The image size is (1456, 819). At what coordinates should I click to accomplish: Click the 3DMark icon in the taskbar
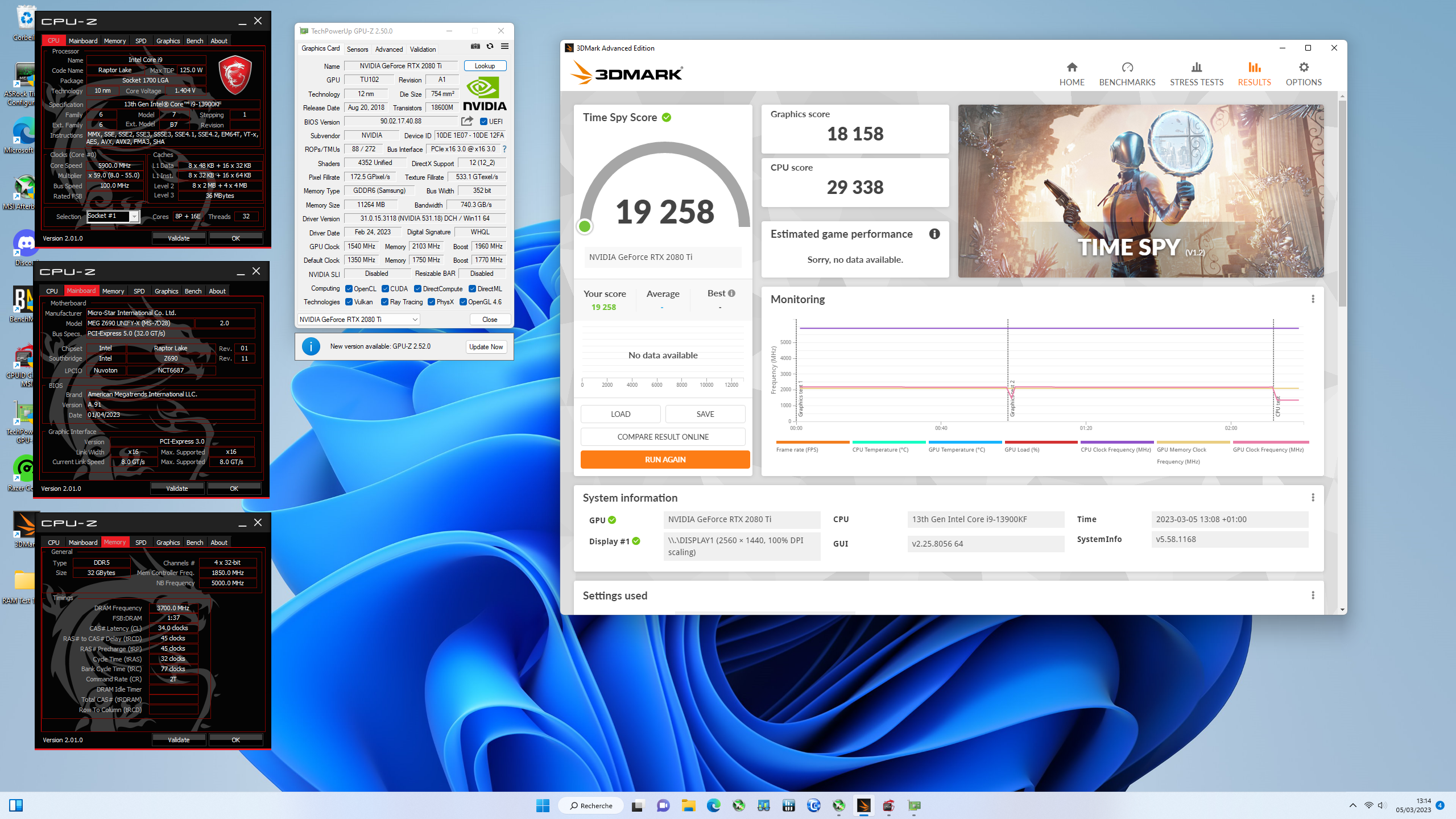[x=864, y=805]
